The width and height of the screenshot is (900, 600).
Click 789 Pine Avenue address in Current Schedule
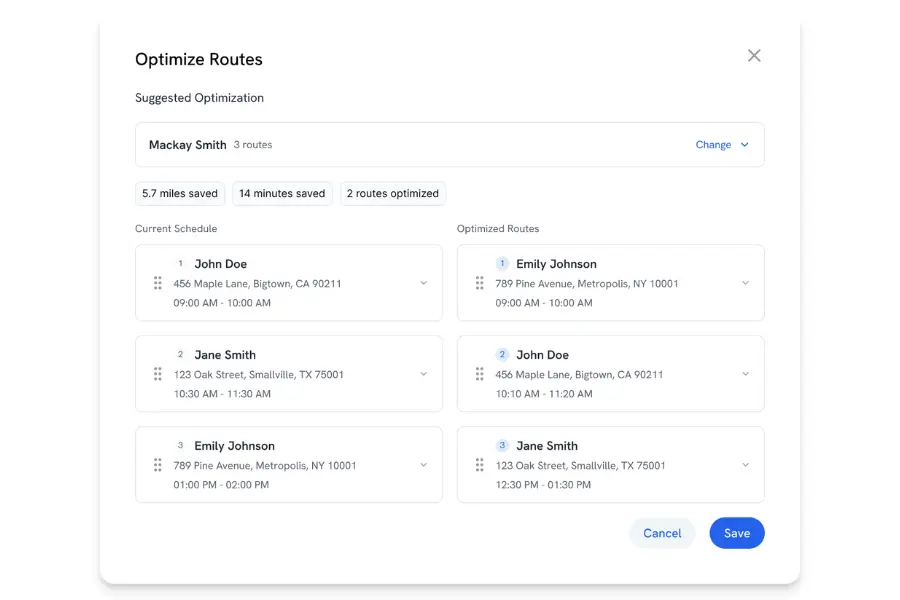tap(265, 466)
